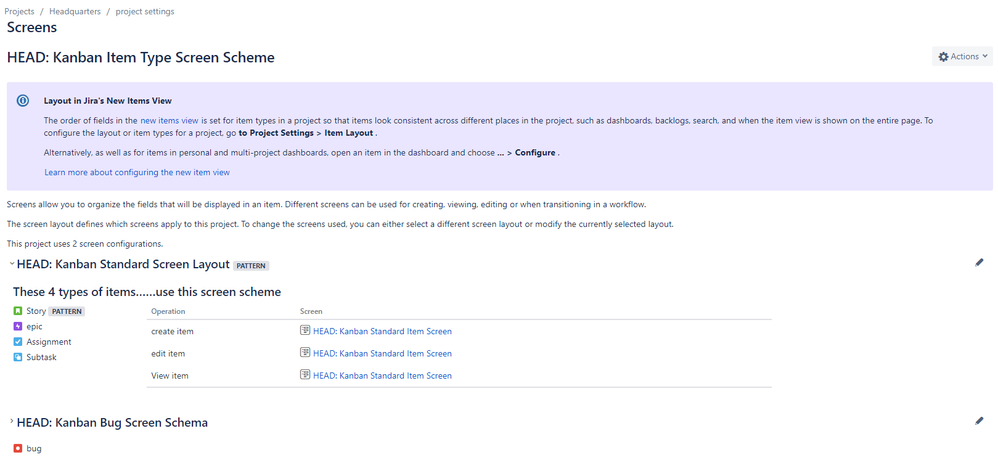Click 'This project uses 2 screen configurations' text
The width and height of the screenshot is (998, 457).
point(85,244)
